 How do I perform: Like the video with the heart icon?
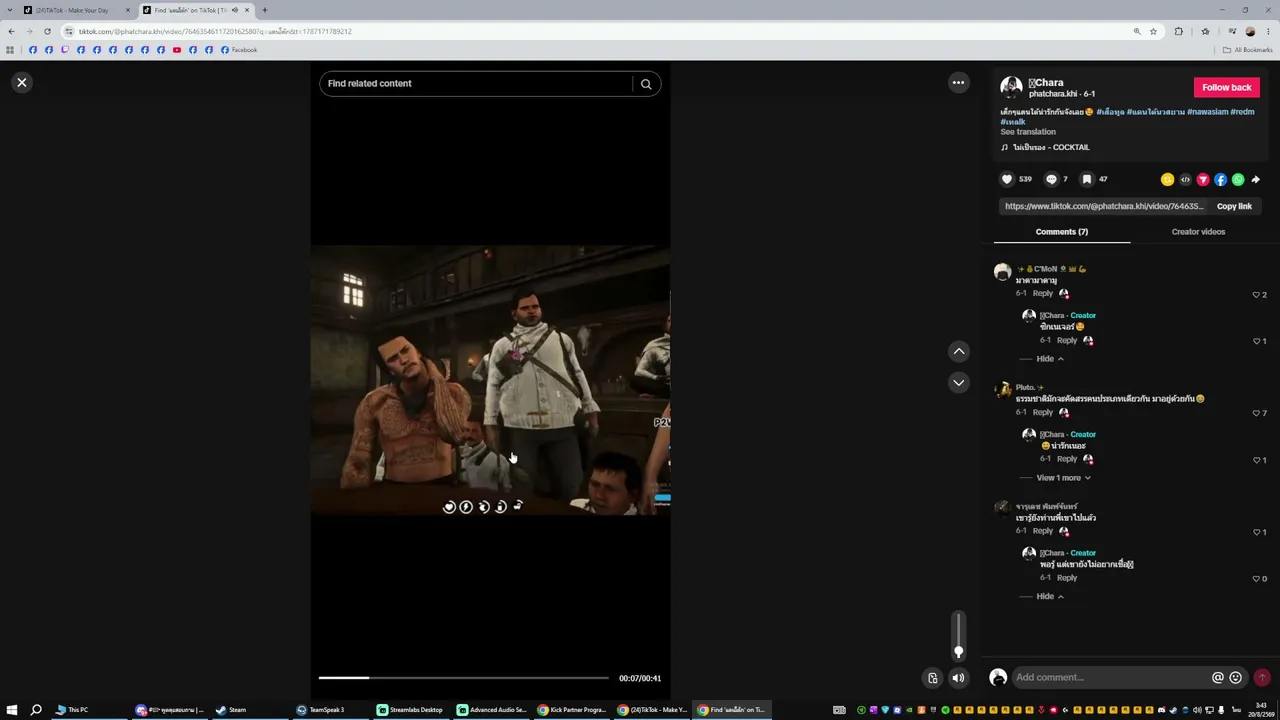1007,180
